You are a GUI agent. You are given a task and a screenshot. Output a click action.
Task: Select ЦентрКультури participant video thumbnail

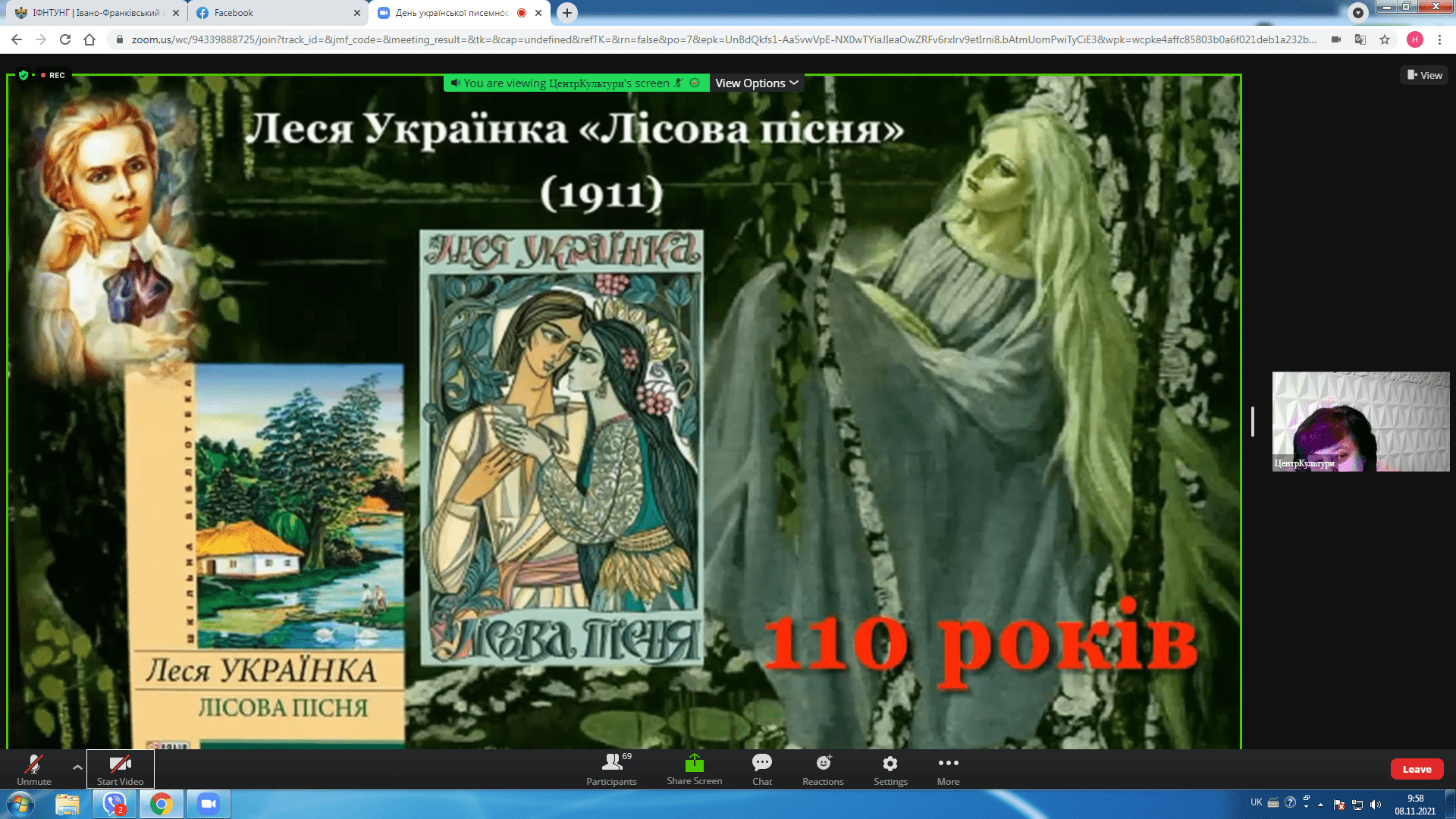tap(1360, 422)
